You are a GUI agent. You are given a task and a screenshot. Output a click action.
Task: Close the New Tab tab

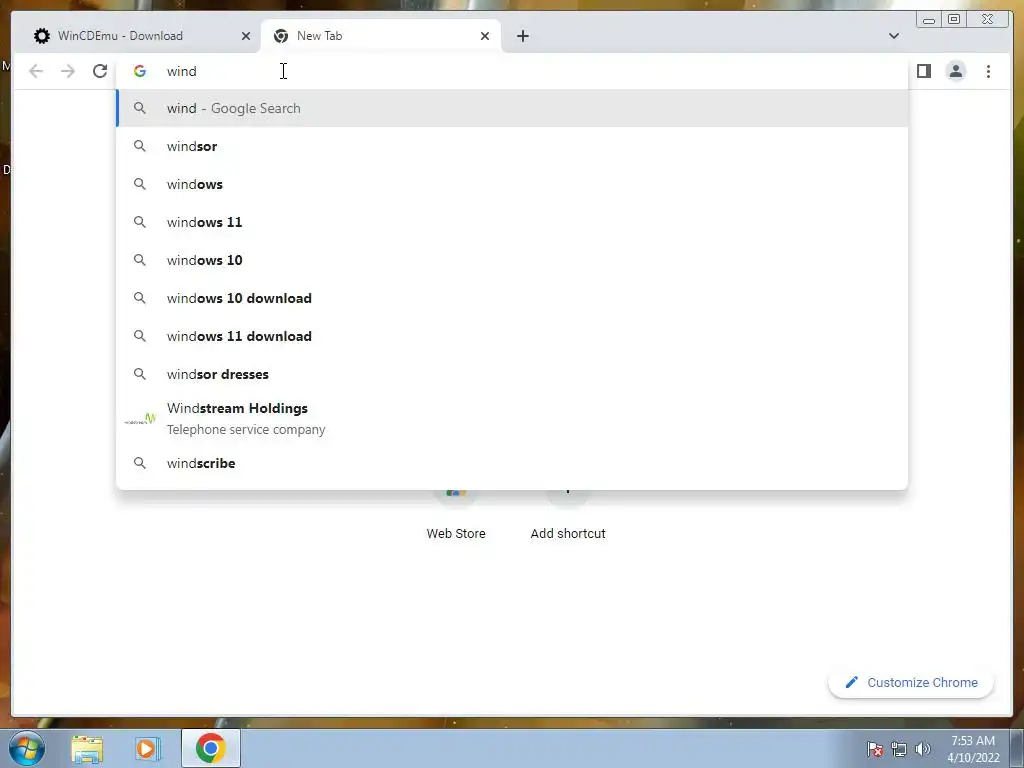click(485, 36)
